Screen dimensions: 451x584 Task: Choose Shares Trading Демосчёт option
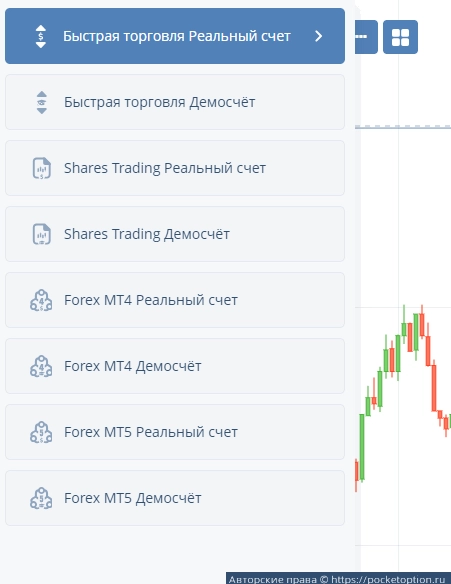click(x=175, y=234)
